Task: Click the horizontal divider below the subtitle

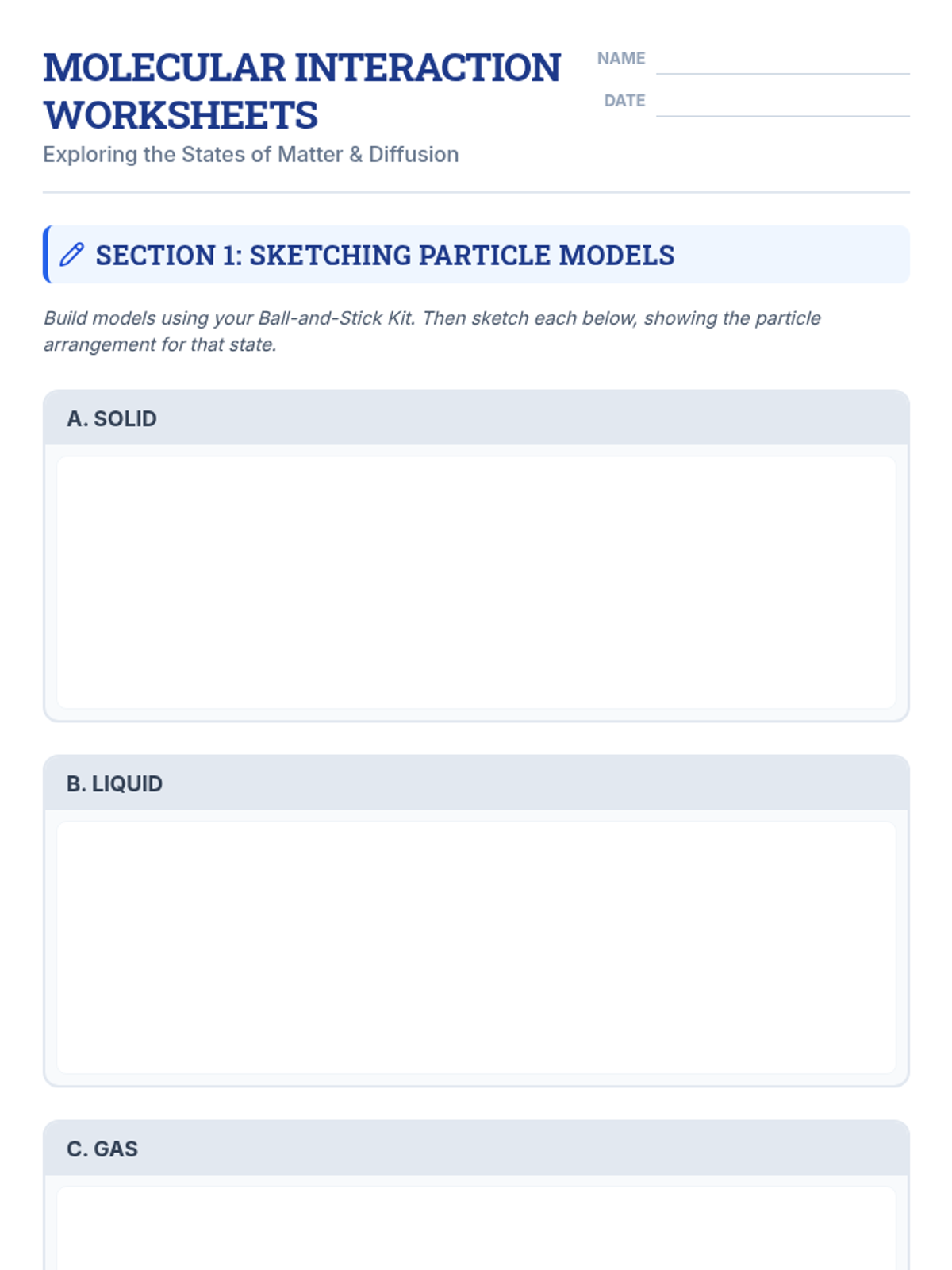Action: point(476,192)
